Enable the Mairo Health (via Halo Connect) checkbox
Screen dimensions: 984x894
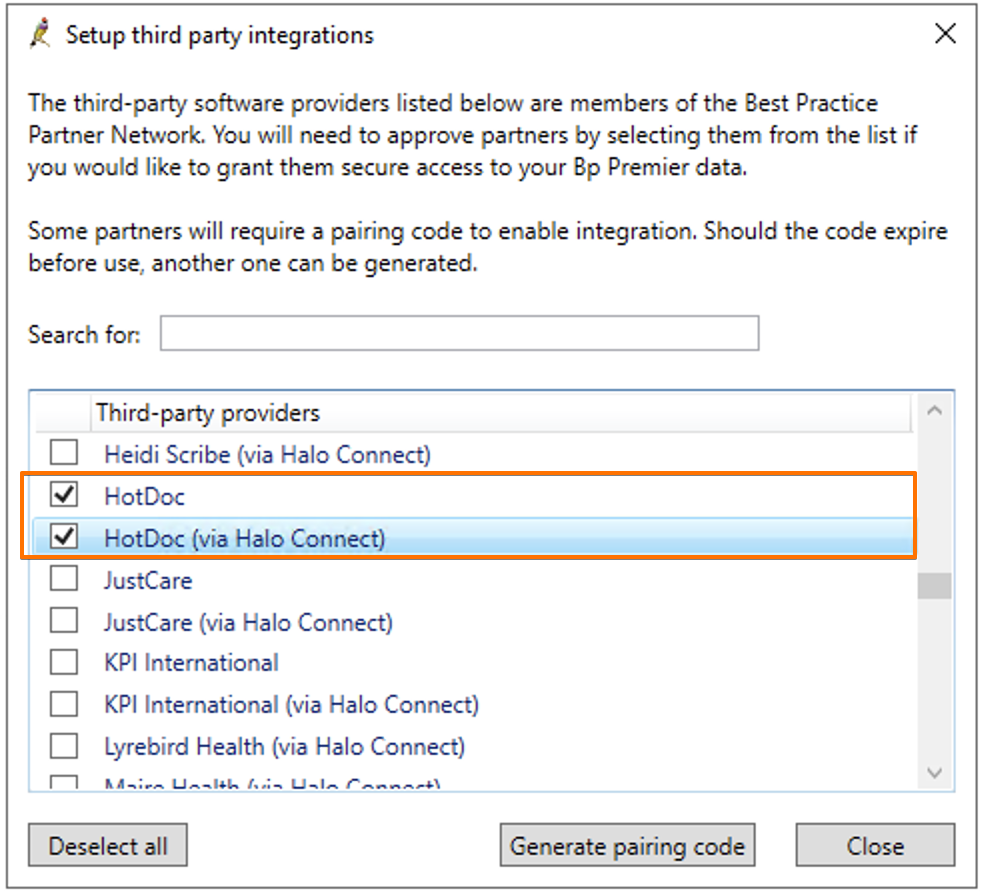click(x=63, y=784)
